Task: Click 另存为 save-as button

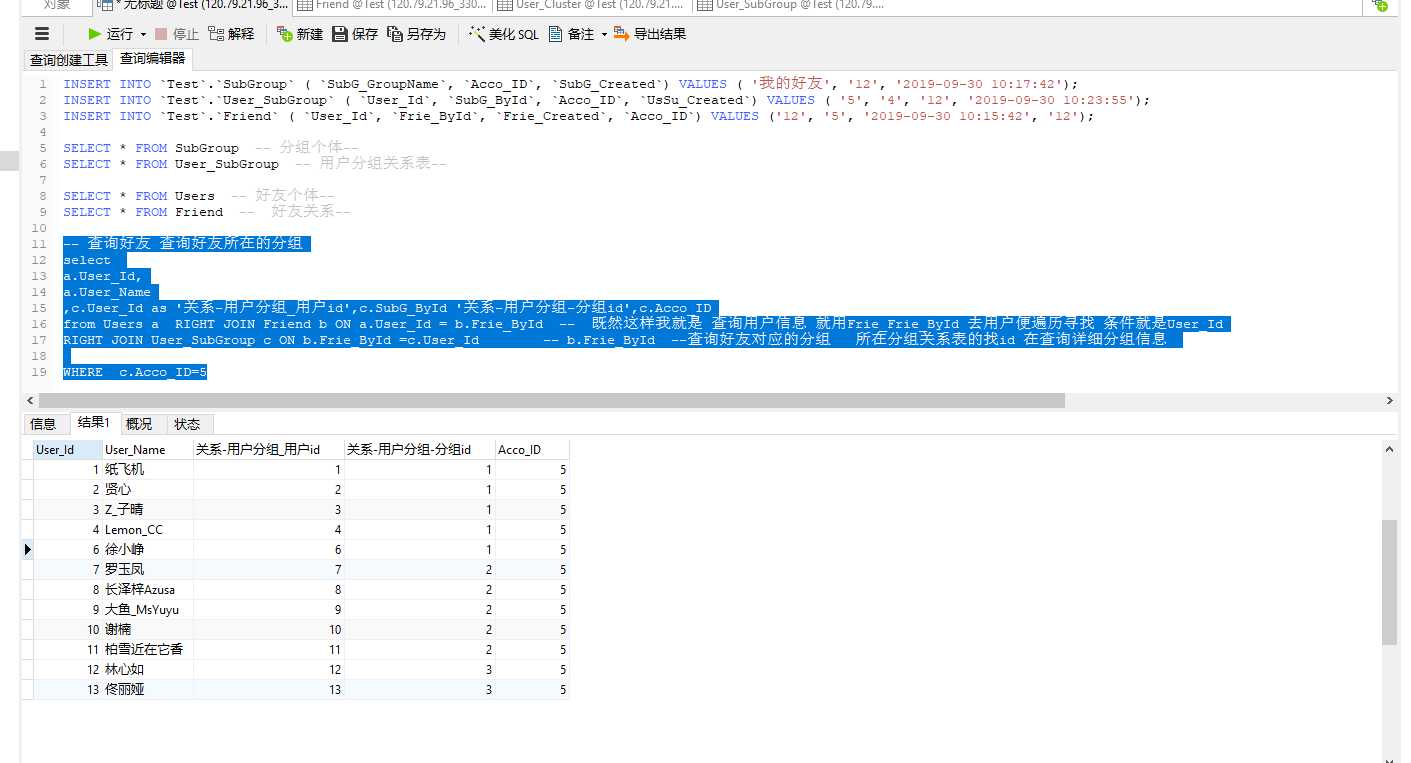Action: pos(416,34)
